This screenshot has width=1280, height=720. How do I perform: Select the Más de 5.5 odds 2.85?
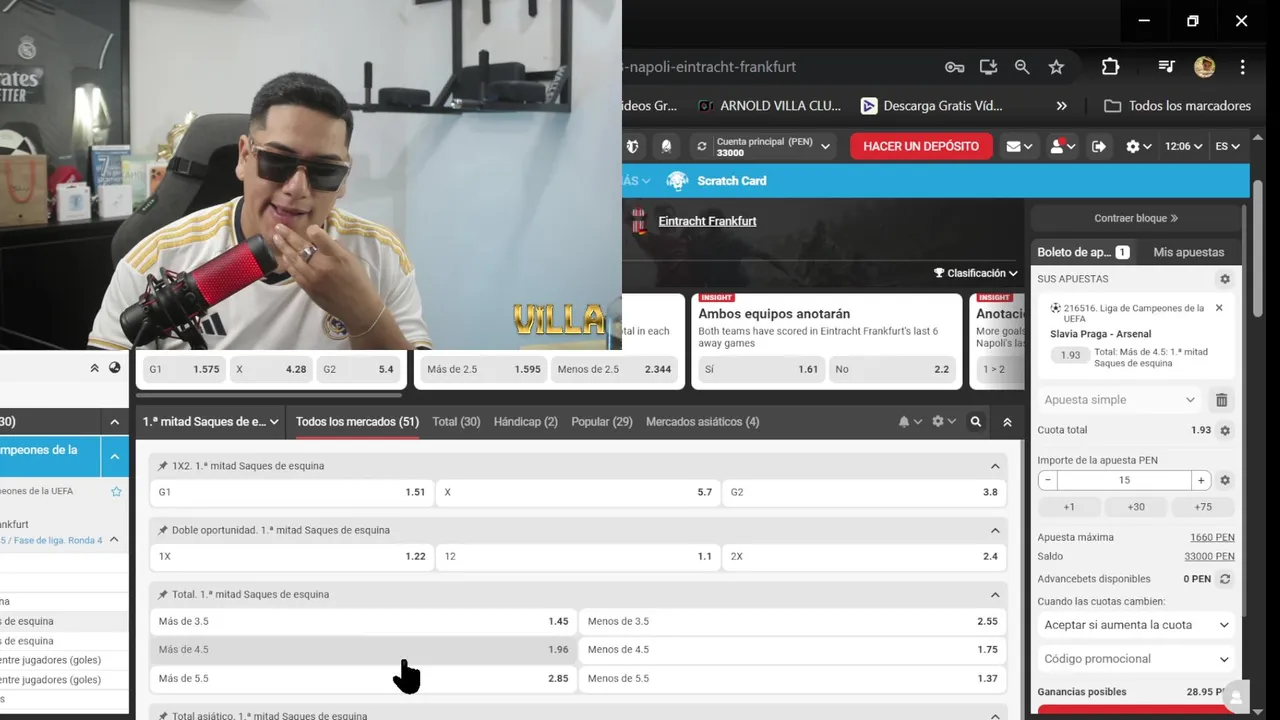click(363, 678)
